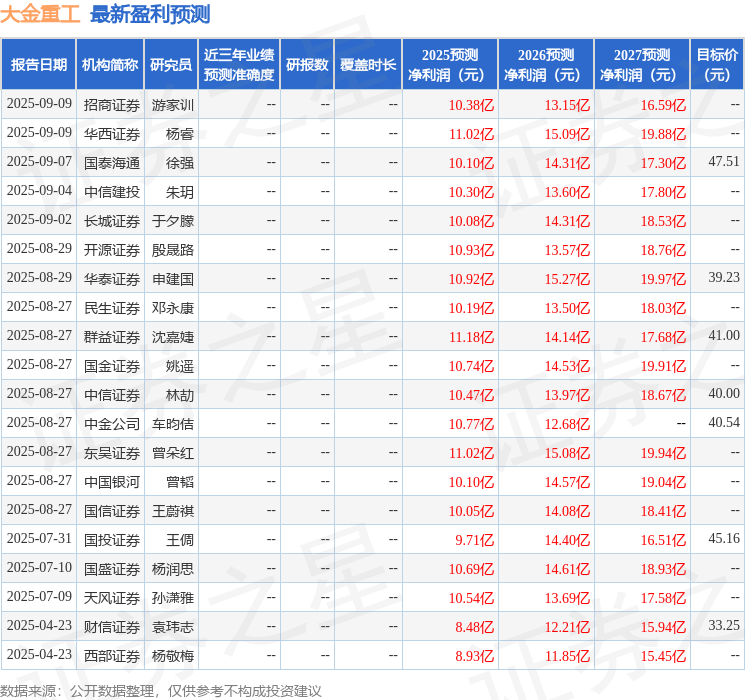Click researcher name 杨敬梅
The image size is (745, 700).
tap(173, 656)
